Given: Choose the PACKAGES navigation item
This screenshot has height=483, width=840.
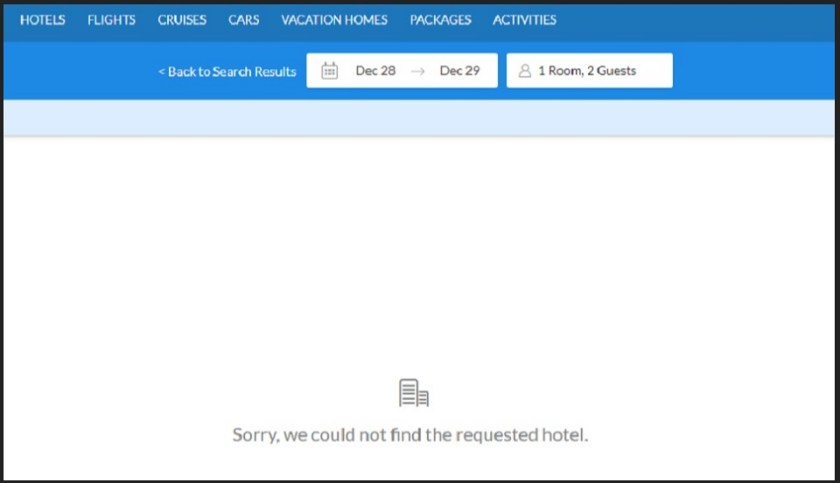Looking at the screenshot, I should 440,20.
